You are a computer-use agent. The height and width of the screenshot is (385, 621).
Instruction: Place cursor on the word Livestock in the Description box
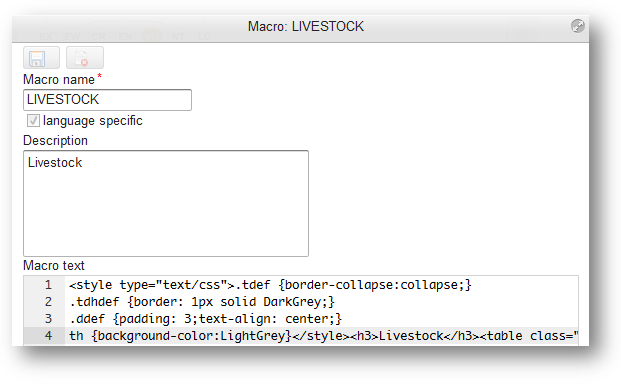55,162
